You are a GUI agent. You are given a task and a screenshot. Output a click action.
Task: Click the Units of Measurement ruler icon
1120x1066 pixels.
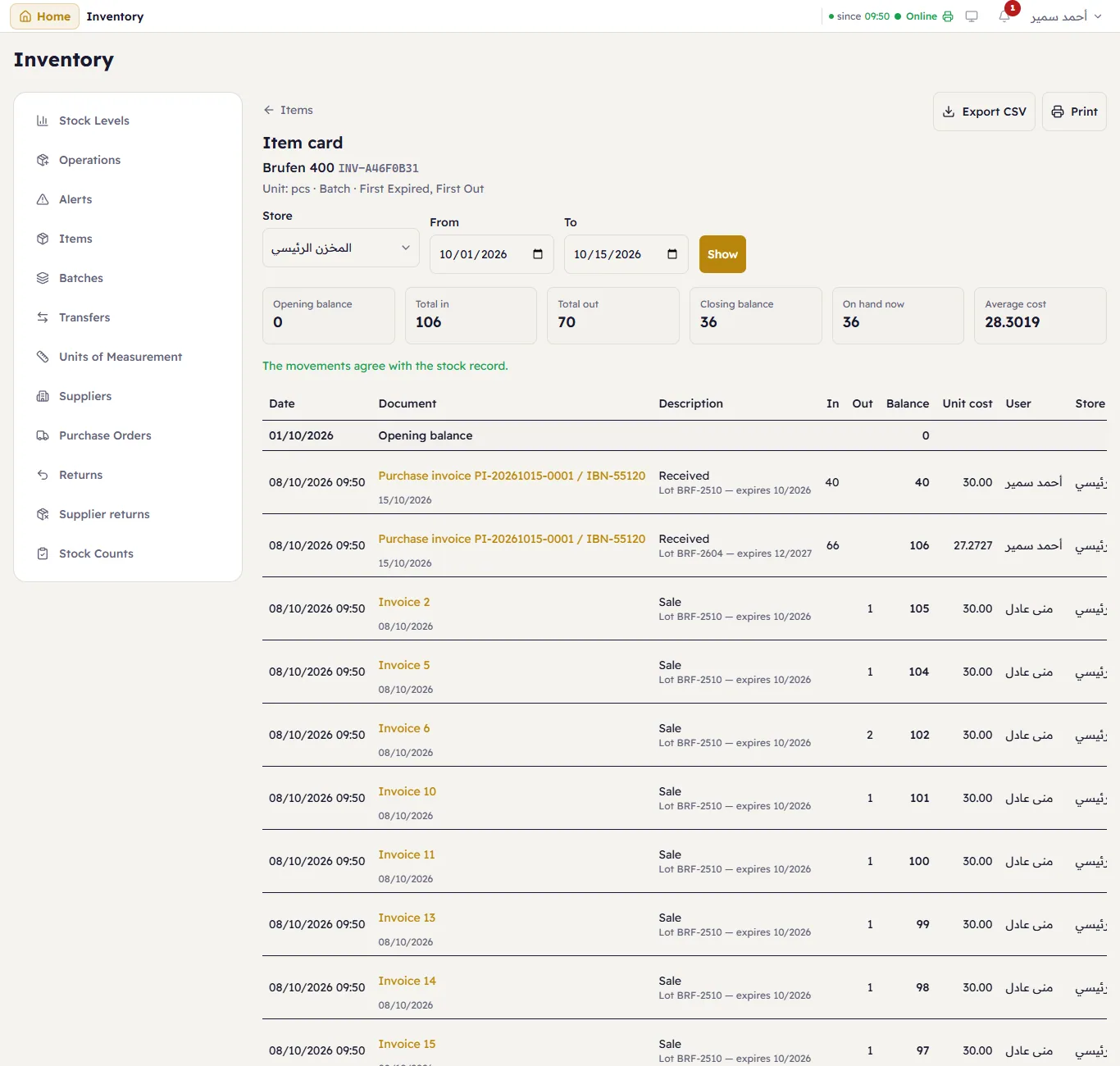(x=43, y=357)
